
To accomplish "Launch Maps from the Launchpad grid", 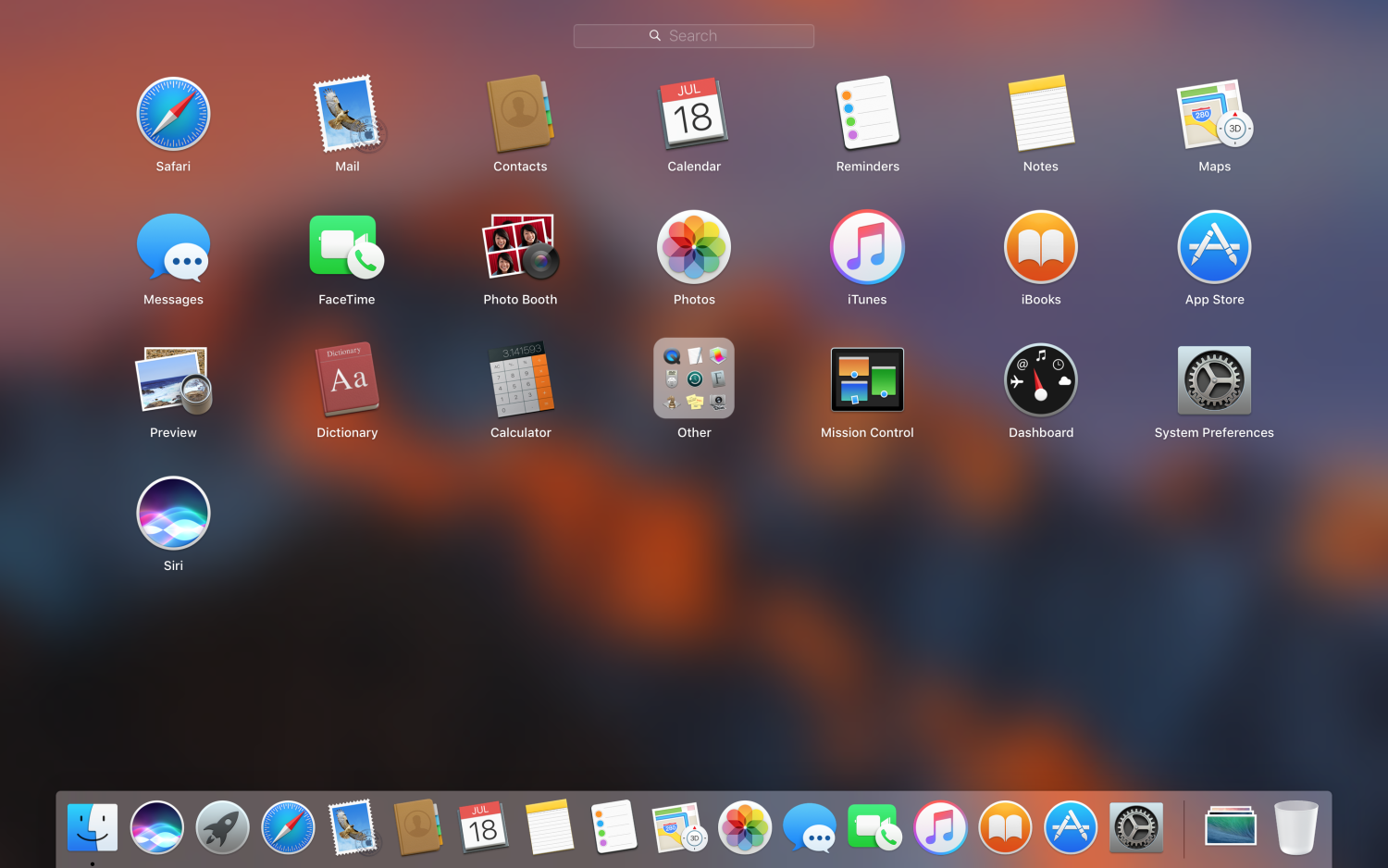I will tap(1214, 114).
